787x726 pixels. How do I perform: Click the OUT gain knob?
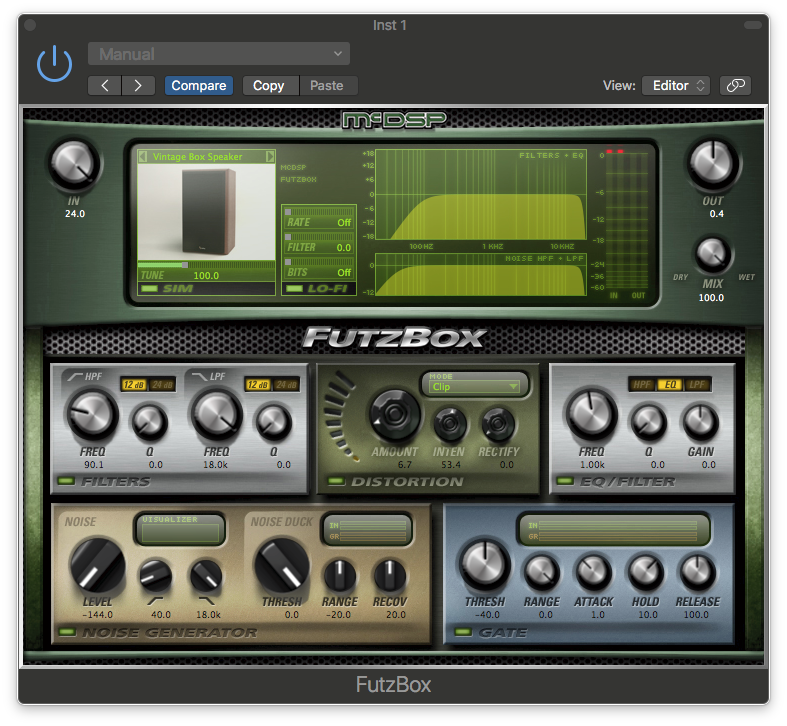coord(713,163)
